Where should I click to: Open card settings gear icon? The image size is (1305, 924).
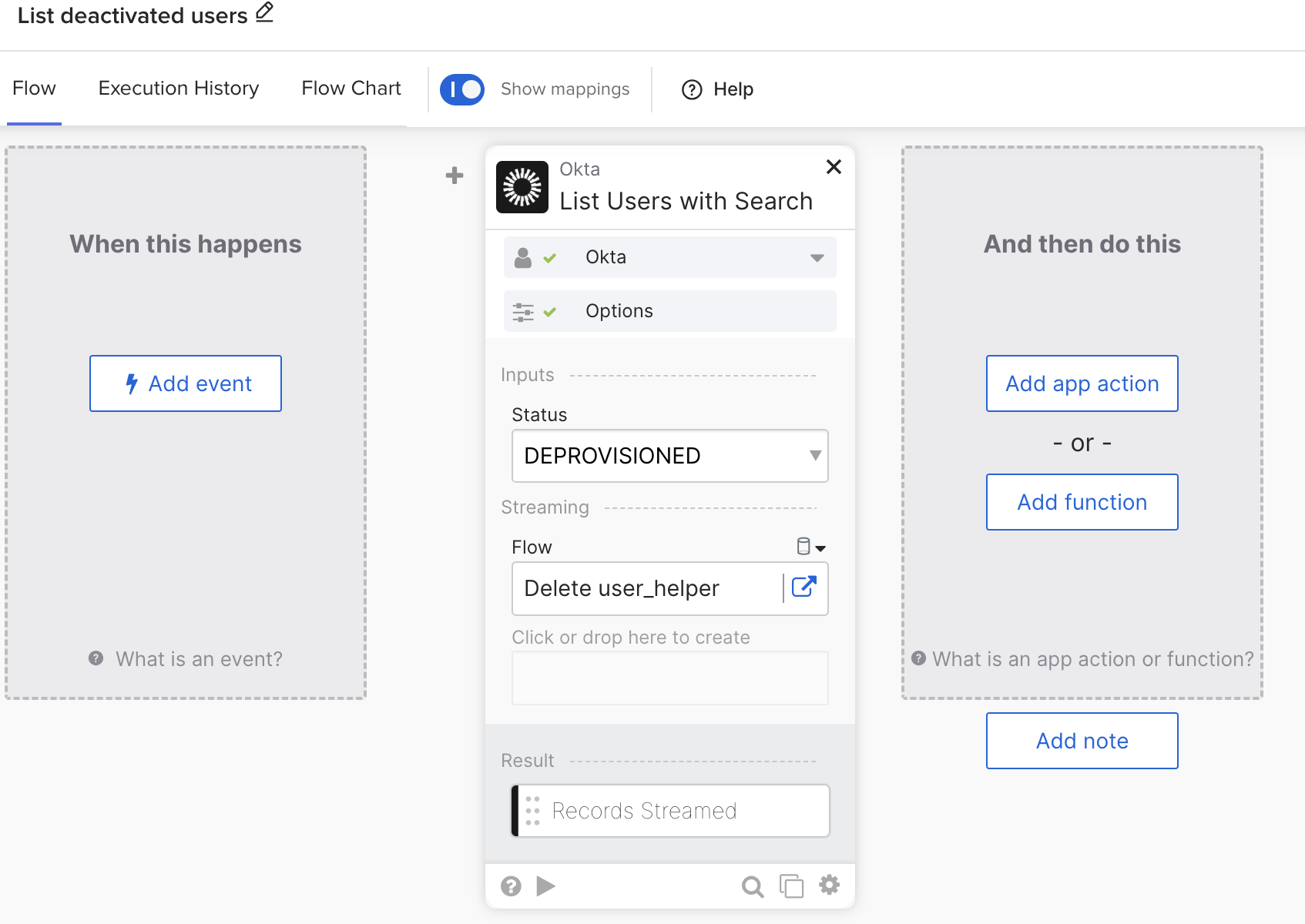(829, 885)
